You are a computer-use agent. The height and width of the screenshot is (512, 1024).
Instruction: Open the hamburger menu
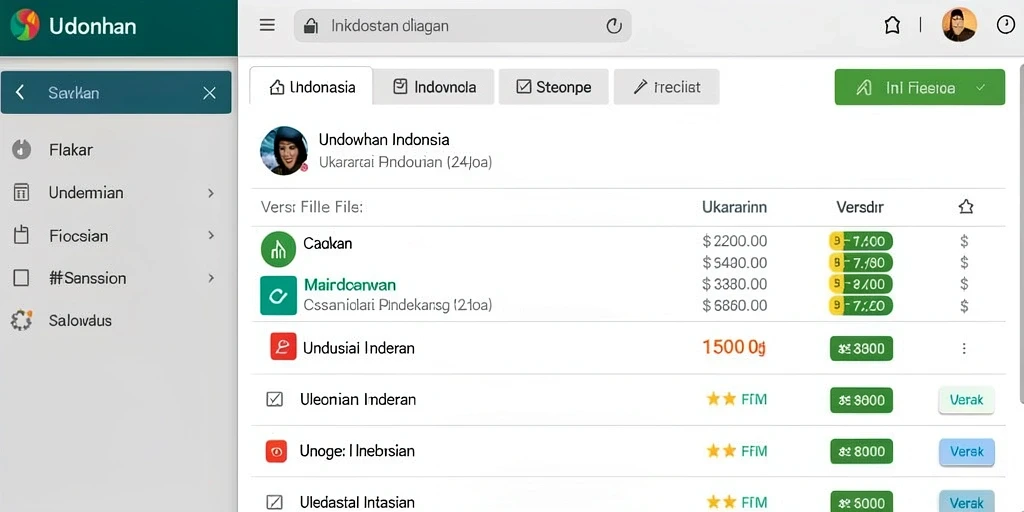point(267,25)
